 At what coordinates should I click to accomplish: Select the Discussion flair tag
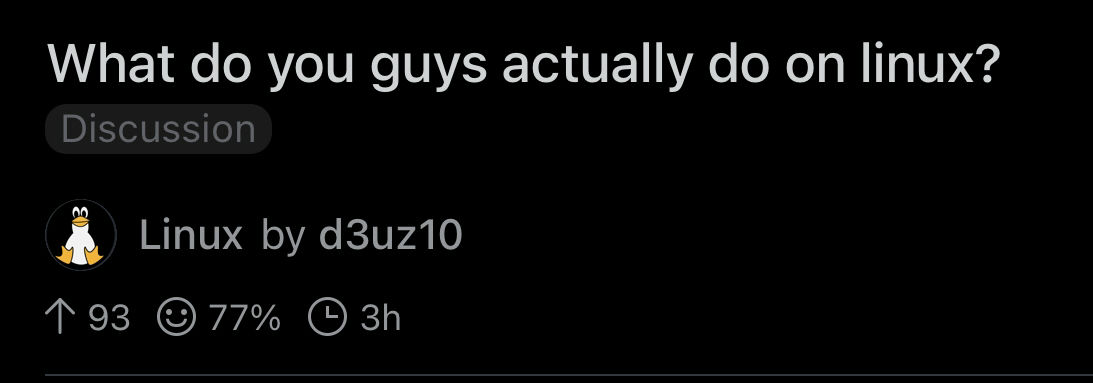click(158, 129)
